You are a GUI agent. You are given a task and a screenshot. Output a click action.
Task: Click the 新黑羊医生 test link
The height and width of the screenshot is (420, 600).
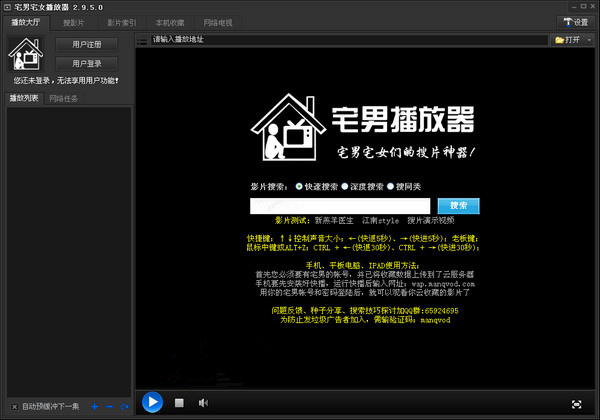334,220
